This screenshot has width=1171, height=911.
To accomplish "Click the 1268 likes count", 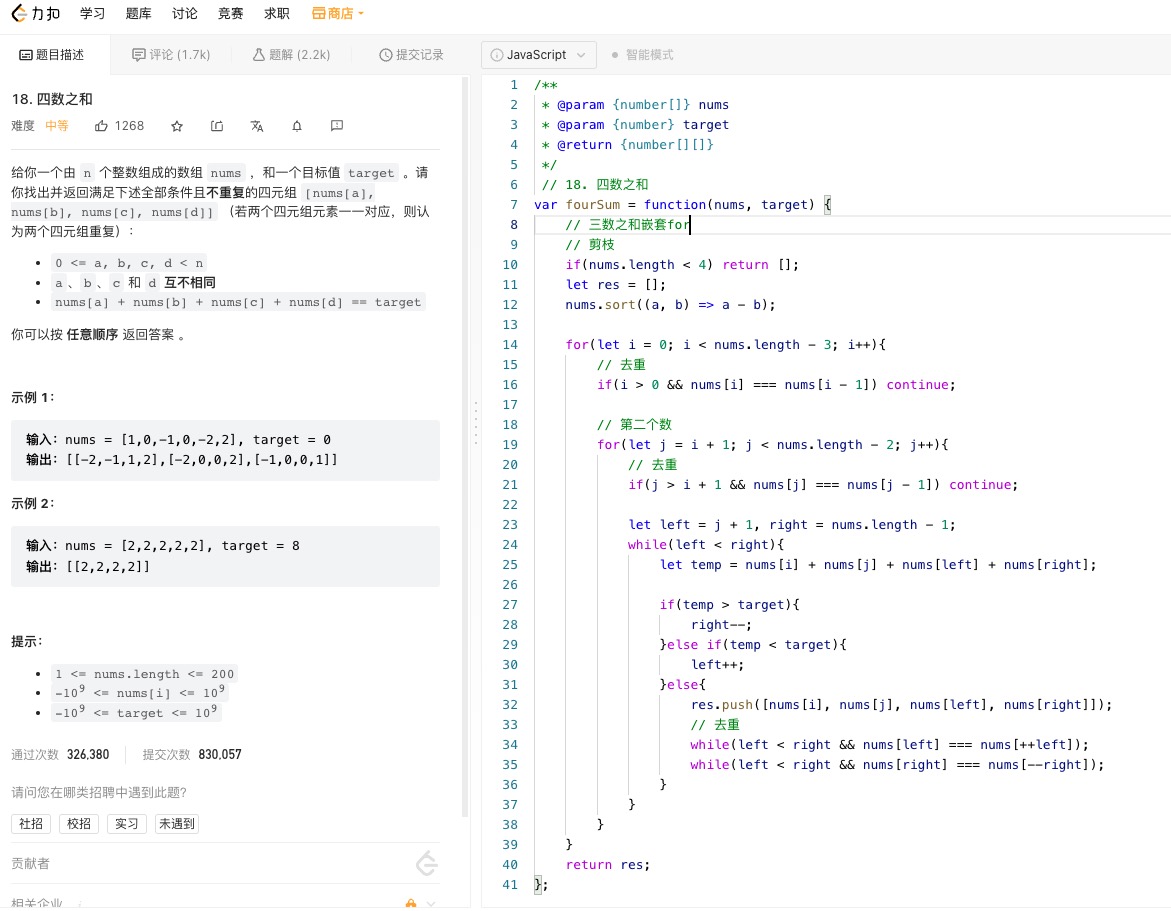I will pyautogui.click(x=129, y=125).
